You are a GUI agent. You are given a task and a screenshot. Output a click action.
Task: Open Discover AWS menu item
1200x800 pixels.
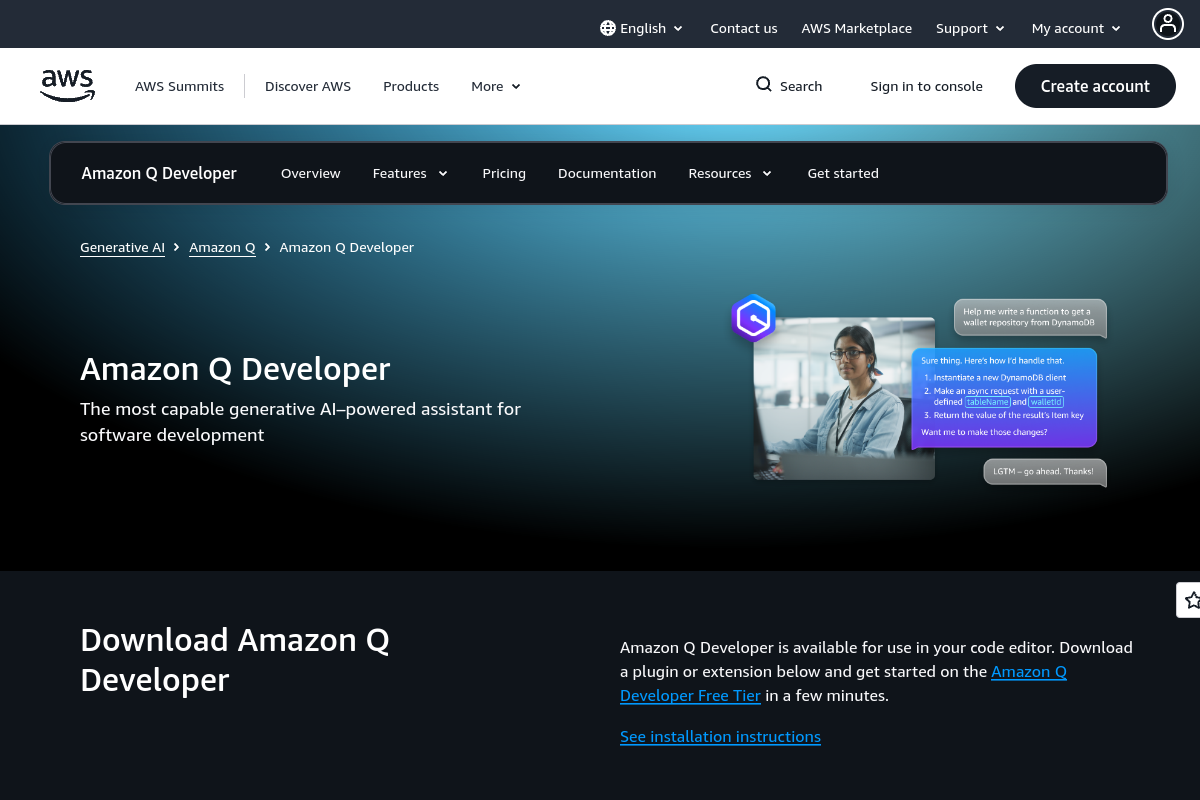click(x=308, y=86)
